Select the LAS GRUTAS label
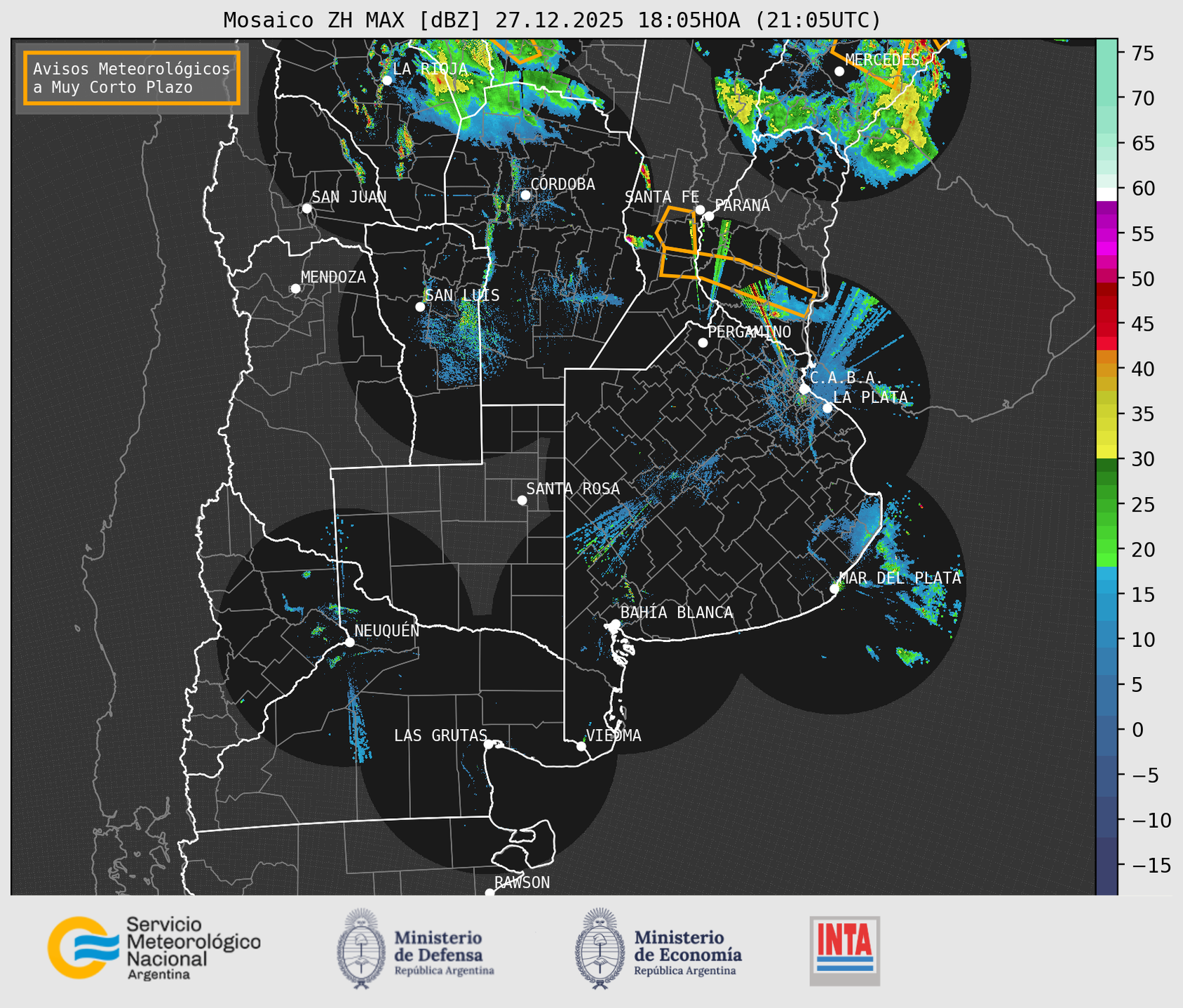Screen dimensions: 1183x1008 click(440, 735)
